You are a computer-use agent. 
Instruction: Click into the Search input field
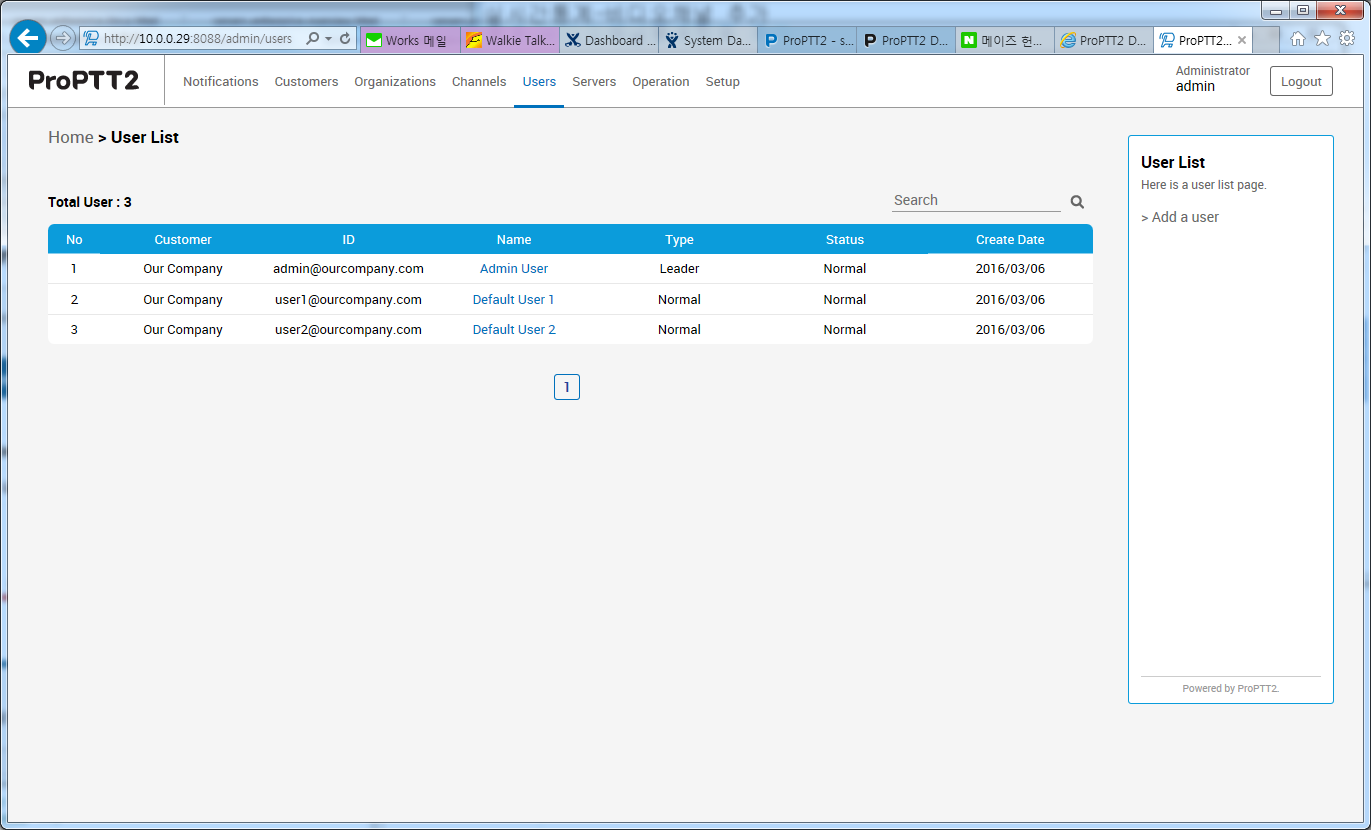[975, 201]
